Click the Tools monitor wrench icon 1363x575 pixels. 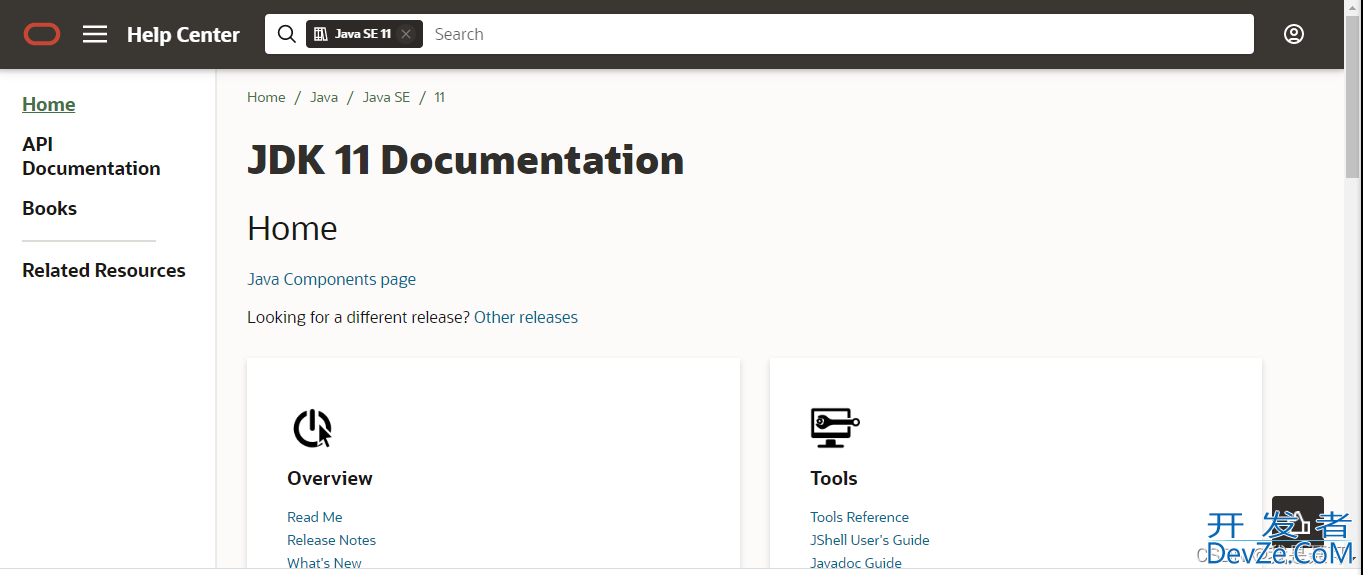point(835,427)
